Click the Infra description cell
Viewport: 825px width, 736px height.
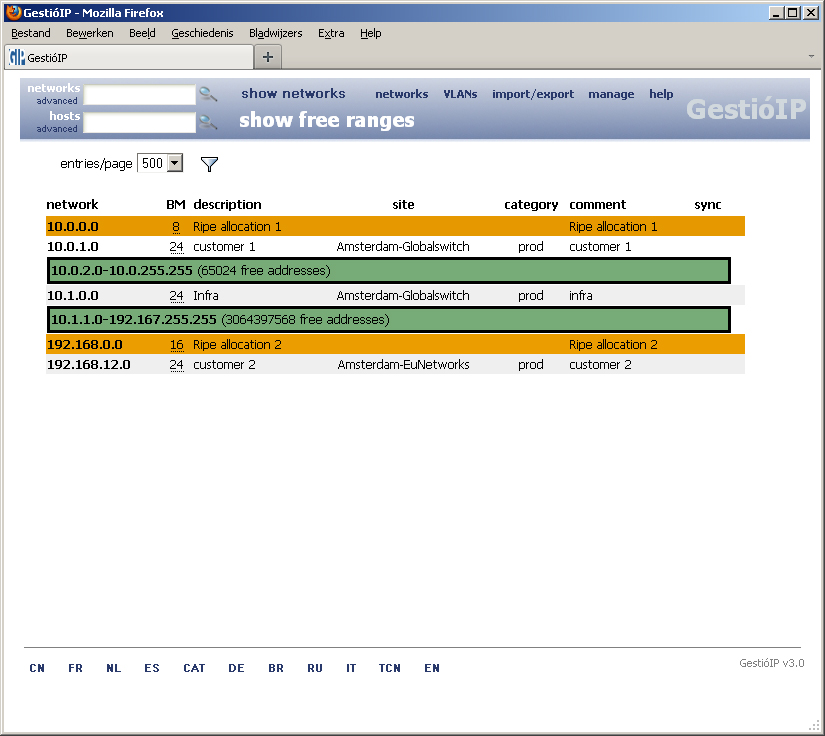pyautogui.click(x=206, y=296)
